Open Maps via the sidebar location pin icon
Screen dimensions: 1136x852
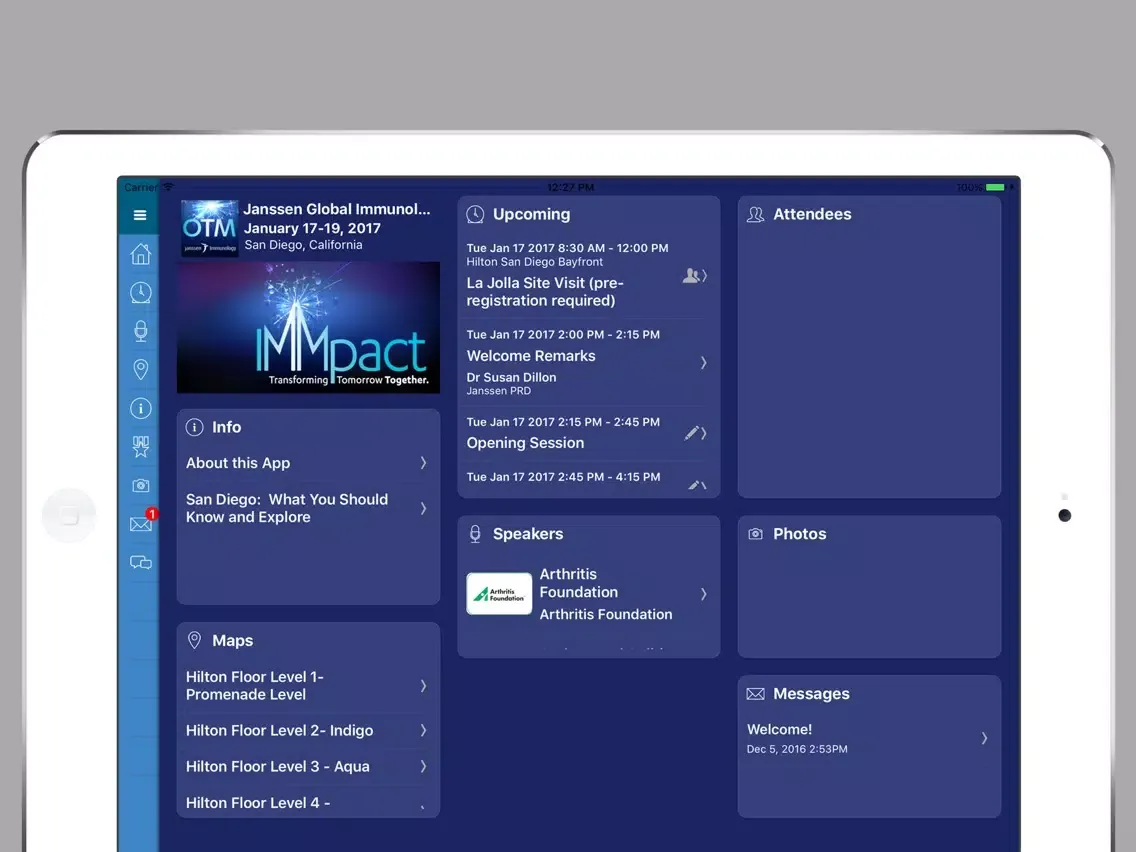[x=141, y=369]
